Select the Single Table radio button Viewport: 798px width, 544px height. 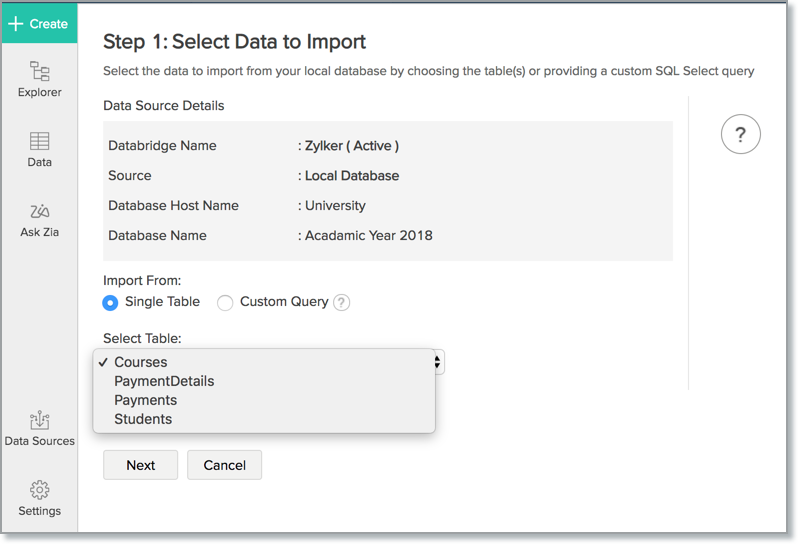[x=110, y=302]
